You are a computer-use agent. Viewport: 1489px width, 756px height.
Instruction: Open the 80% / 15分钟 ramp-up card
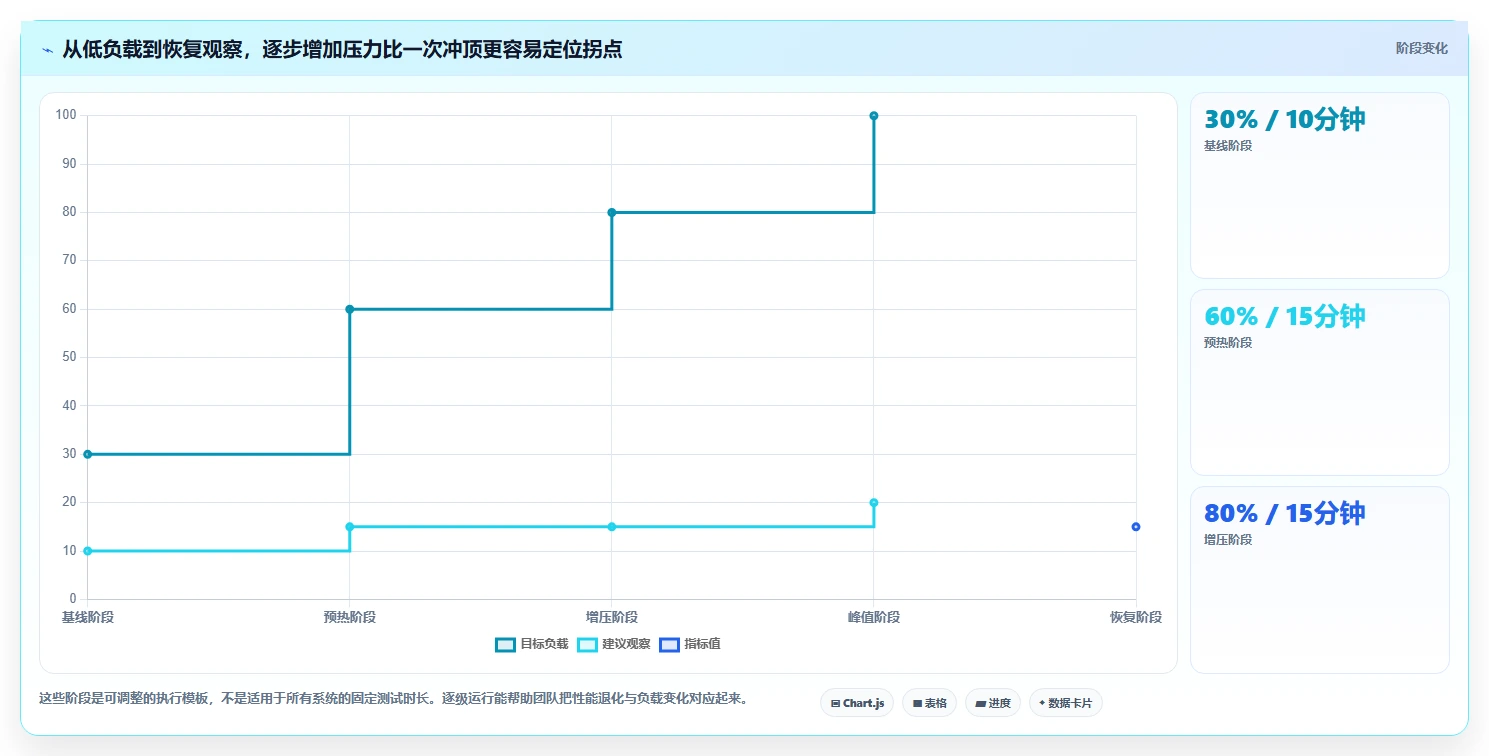(x=1319, y=579)
